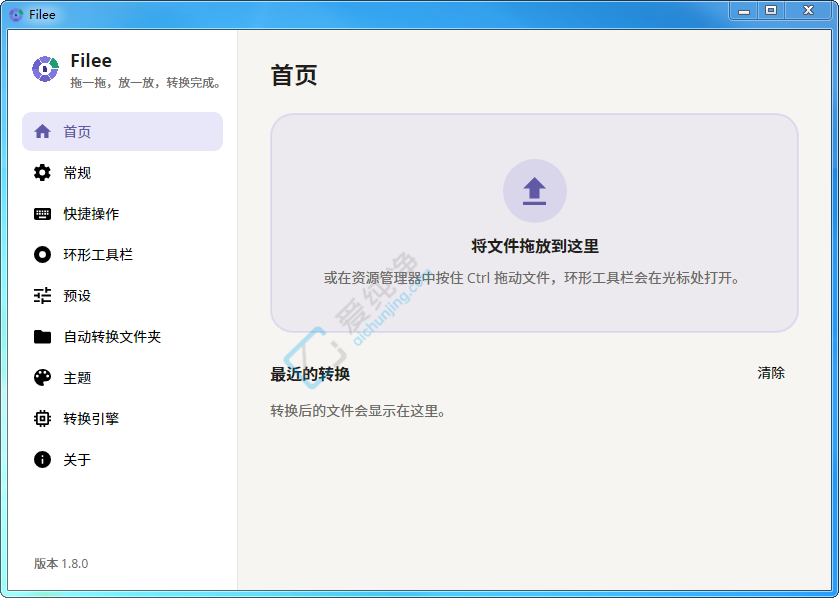Click the gear icon for 常规
The width and height of the screenshot is (839, 598).
42,173
